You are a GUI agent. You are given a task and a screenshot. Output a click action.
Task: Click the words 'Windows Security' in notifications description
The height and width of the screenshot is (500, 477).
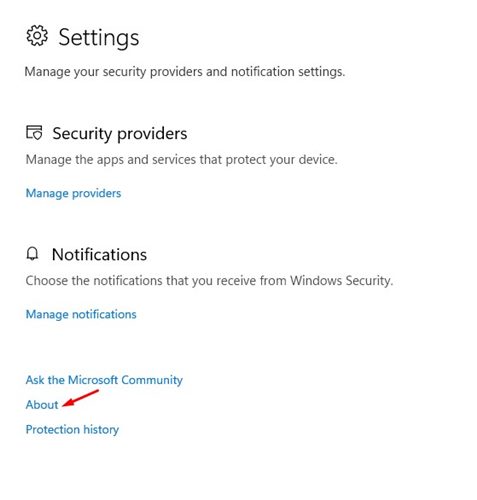tap(341, 281)
